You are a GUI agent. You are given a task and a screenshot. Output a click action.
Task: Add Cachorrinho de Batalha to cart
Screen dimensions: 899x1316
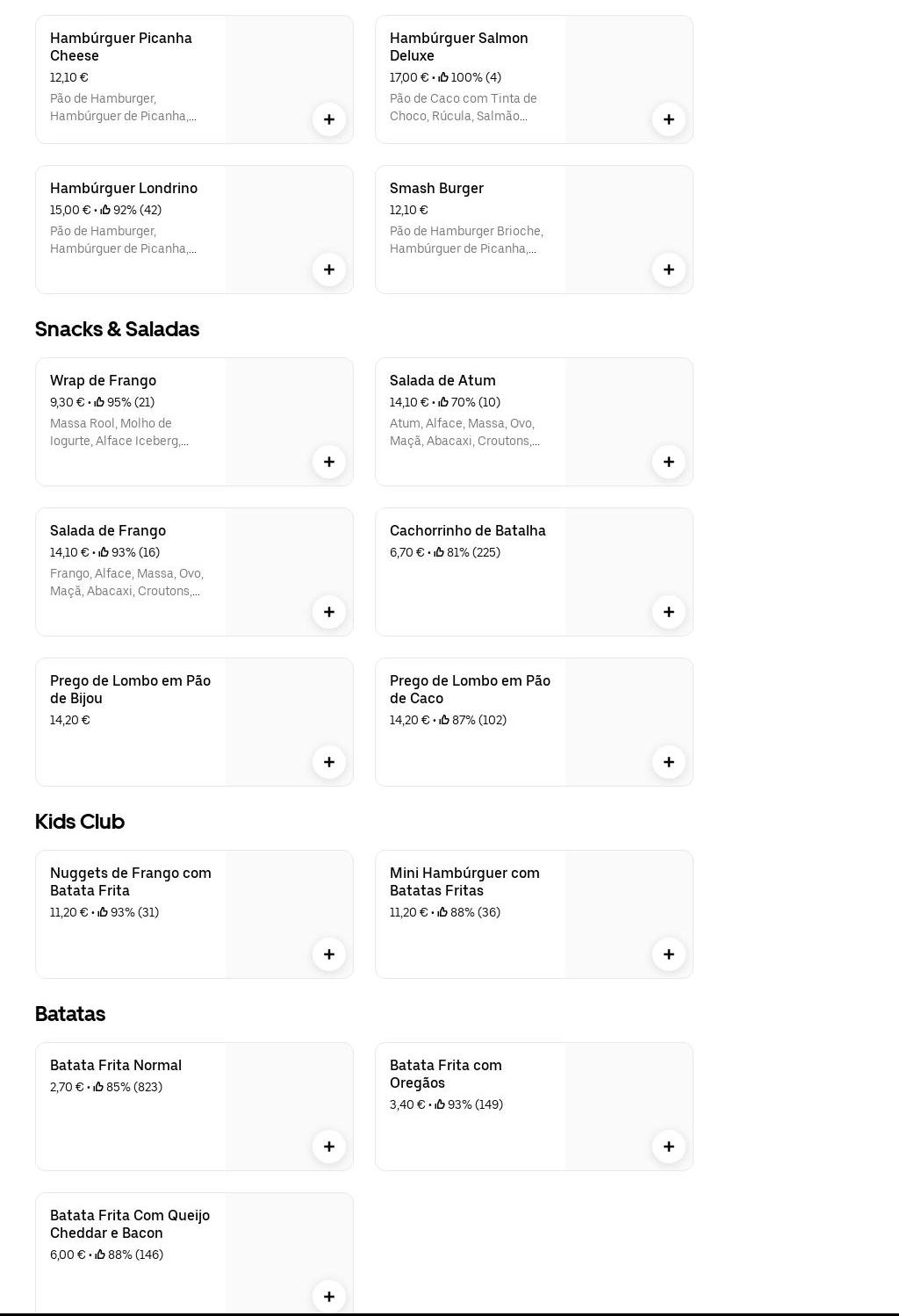coord(669,612)
